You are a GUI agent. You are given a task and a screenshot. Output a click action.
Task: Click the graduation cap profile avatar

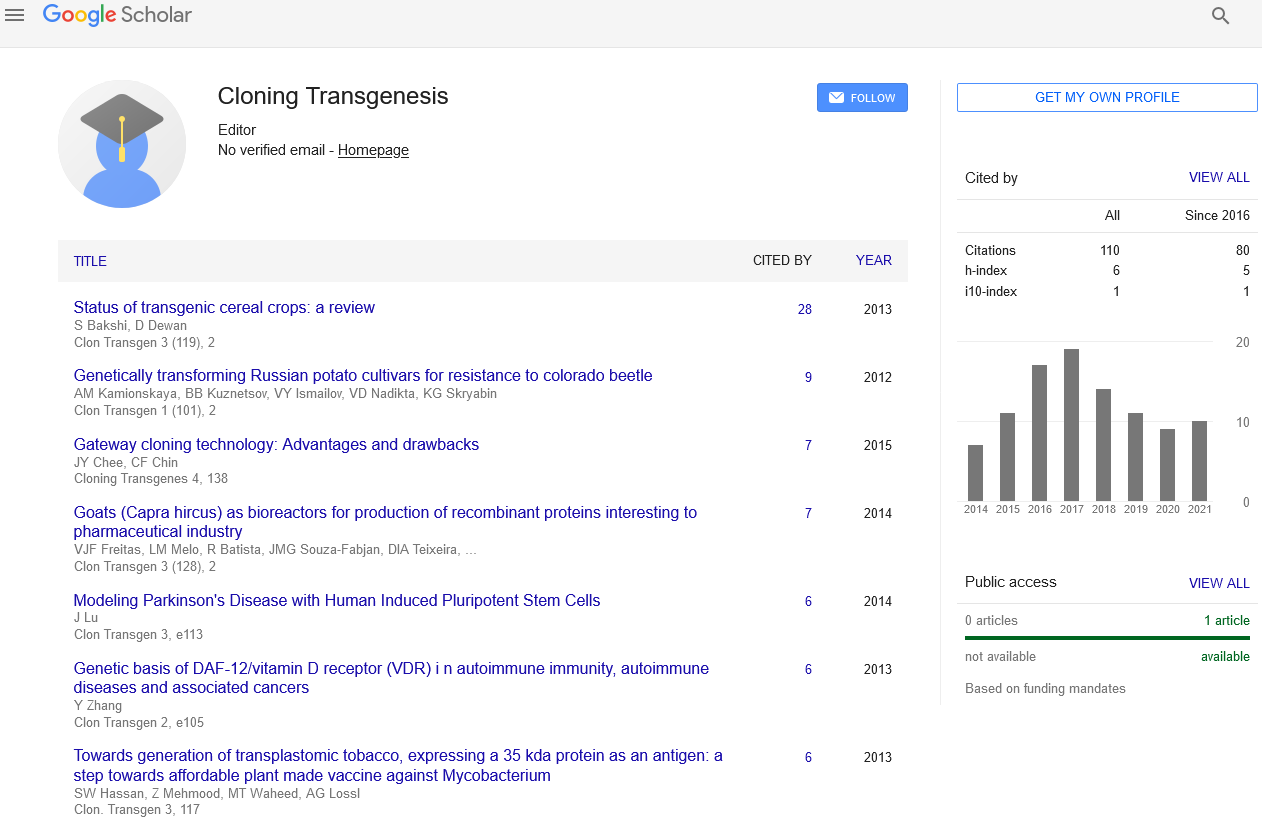pyautogui.click(x=122, y=144)
